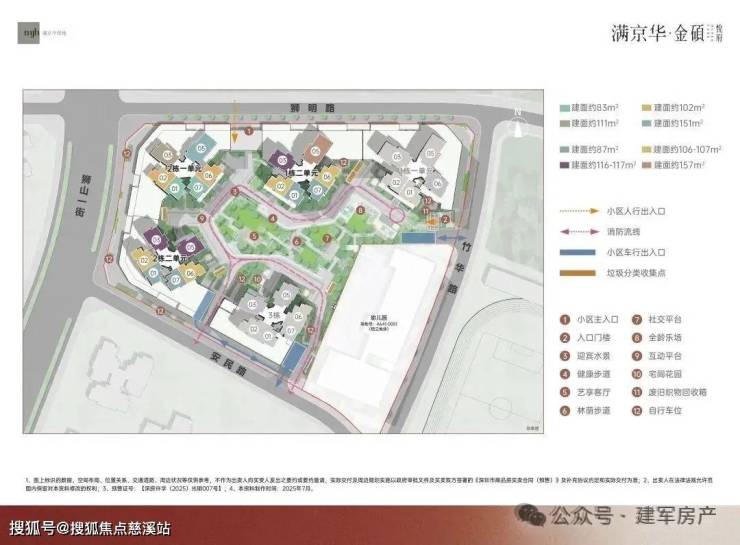The width and height of the screenshot is (740, 545).
Task: Click the 狮山一街 road label
Action: pyautogui.click(x=83, y=195)
